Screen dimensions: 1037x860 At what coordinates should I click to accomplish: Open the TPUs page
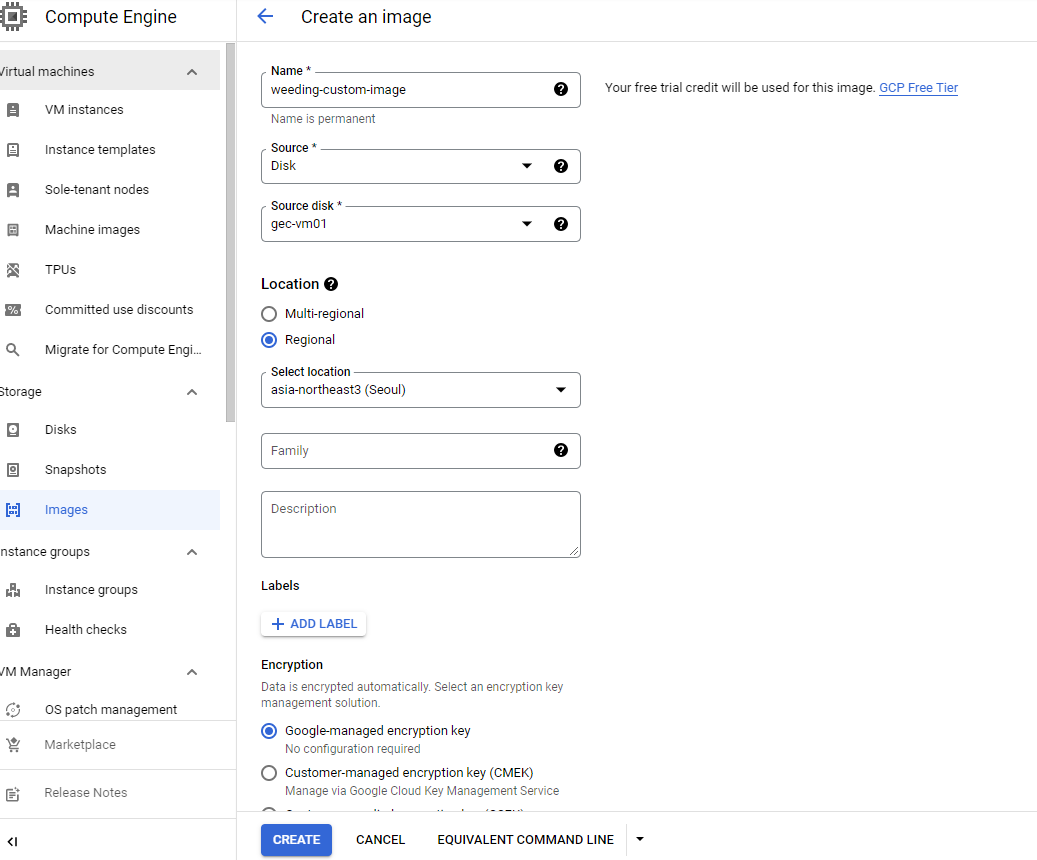pyautogui.click(x=60, y=270)
